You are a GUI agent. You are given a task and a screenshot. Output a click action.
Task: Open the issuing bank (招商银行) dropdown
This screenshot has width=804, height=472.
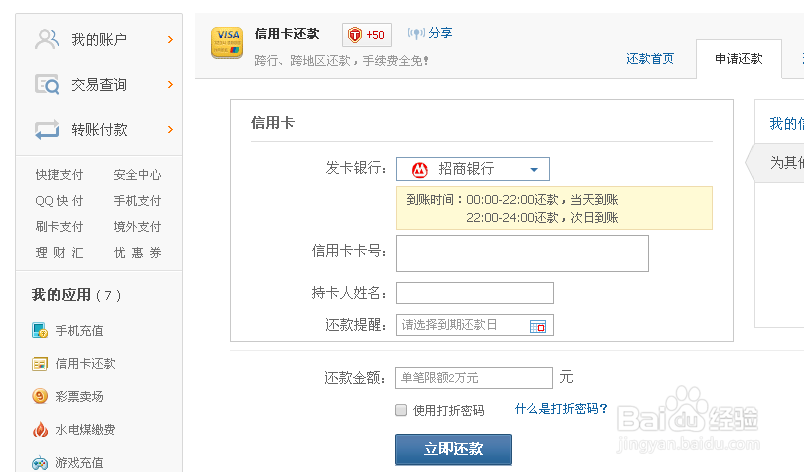(473, 169)
